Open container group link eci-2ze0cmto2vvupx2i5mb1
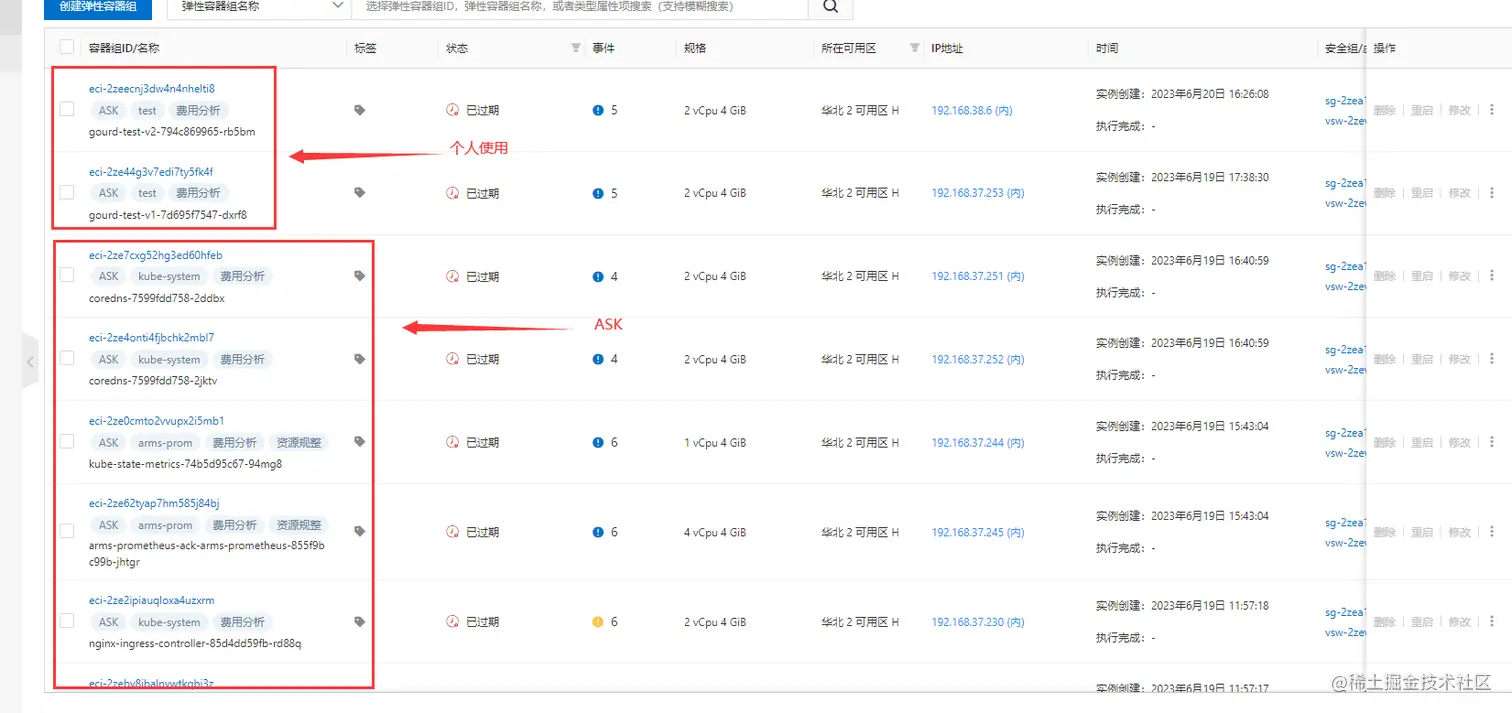 (156, 421)
